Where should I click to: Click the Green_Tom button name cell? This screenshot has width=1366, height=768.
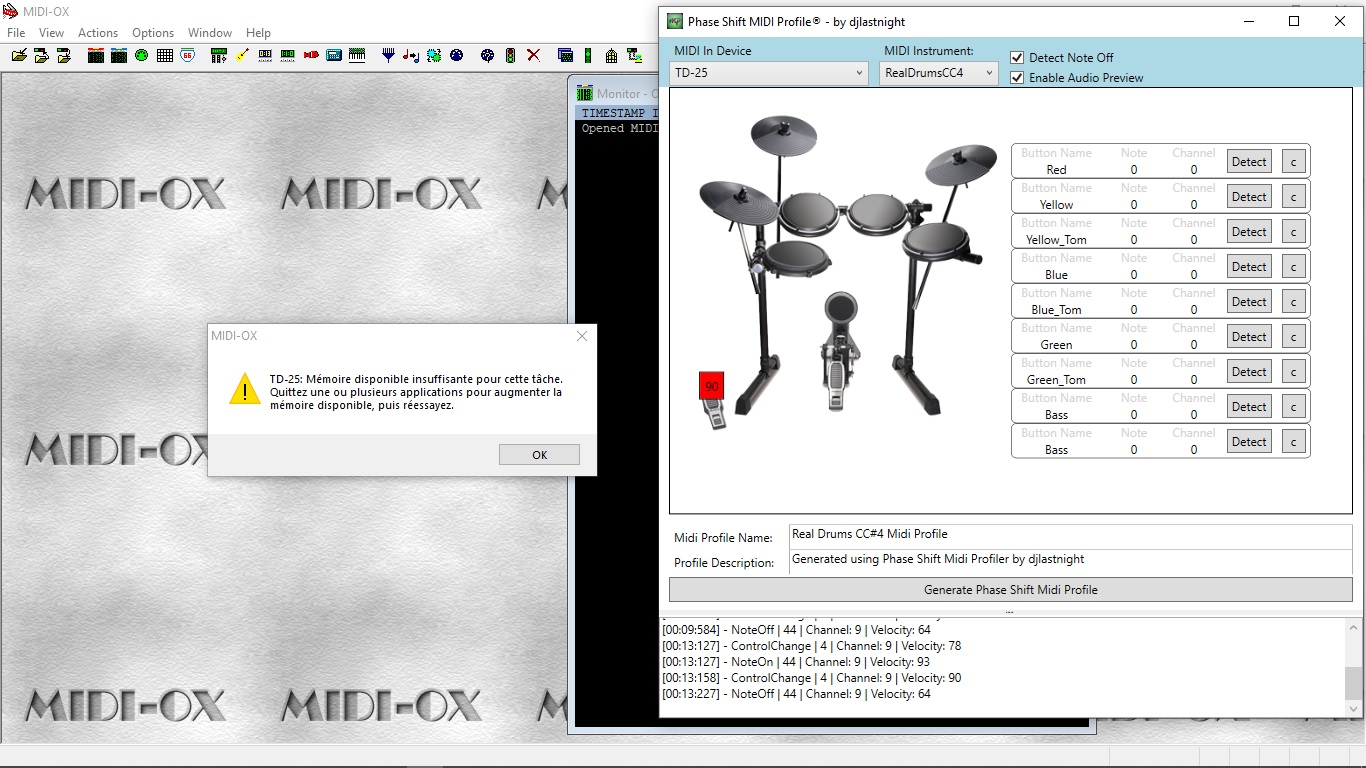coord(1056,380)
